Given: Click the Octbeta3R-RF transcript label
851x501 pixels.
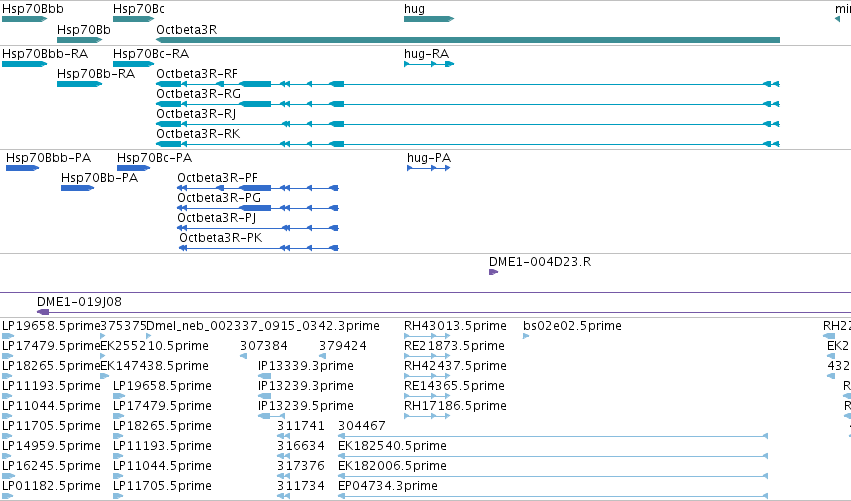Looking at the screenshot, I should 197,74.
